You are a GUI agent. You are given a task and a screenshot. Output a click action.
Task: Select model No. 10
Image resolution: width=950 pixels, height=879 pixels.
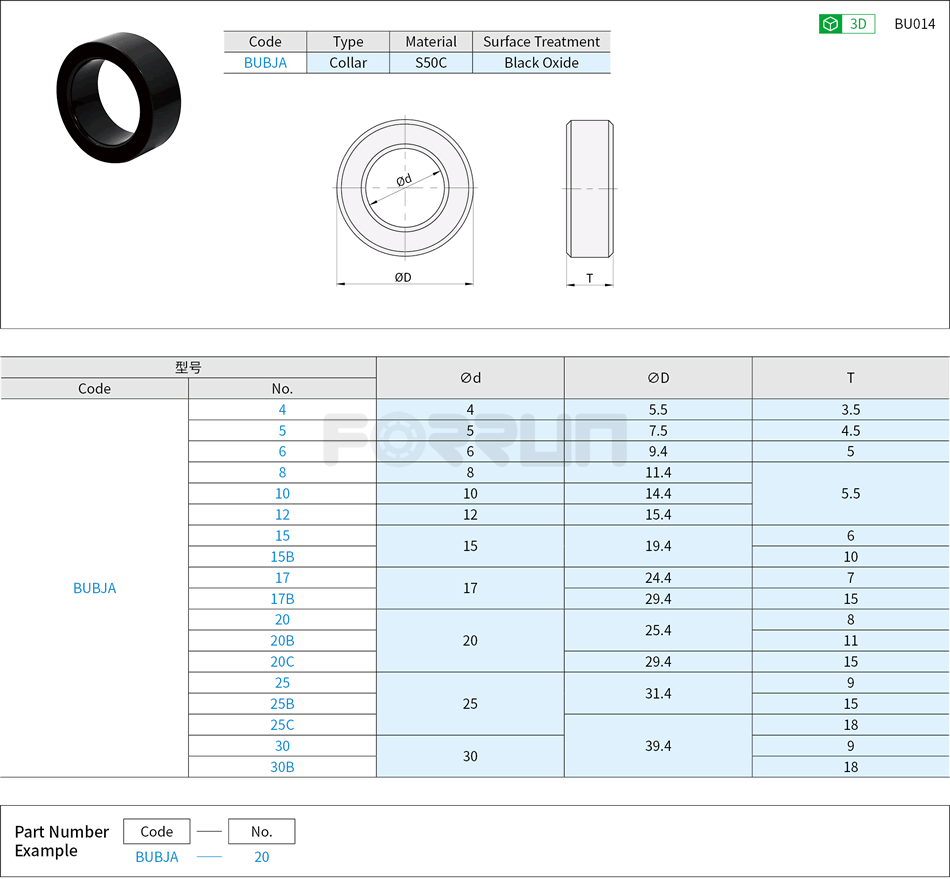282,494
